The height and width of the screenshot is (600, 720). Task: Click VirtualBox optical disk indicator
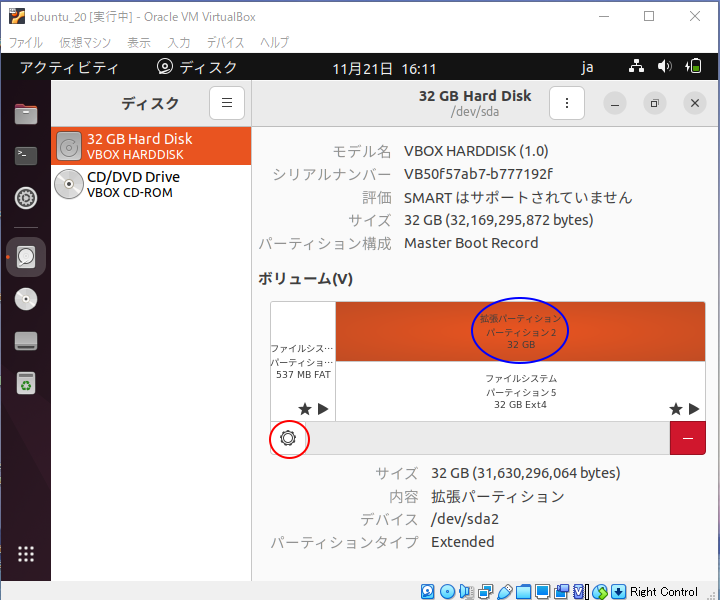click(447, 591)
